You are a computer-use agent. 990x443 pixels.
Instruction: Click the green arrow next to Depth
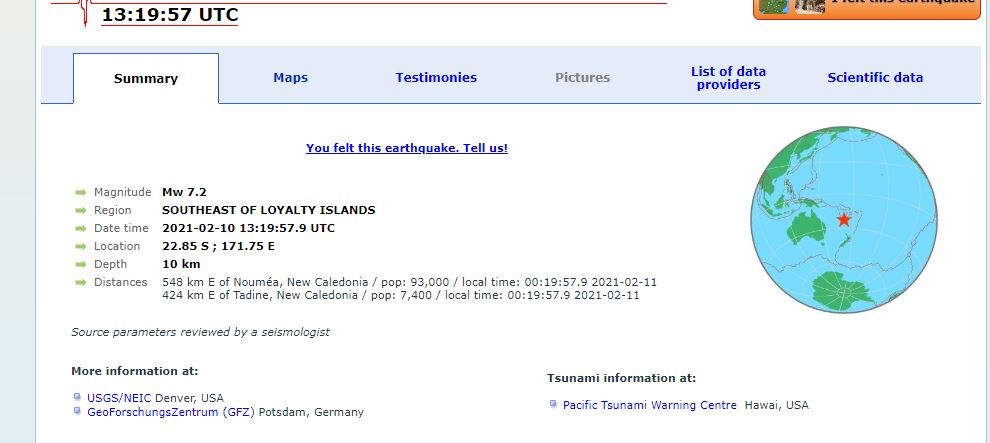80,264
